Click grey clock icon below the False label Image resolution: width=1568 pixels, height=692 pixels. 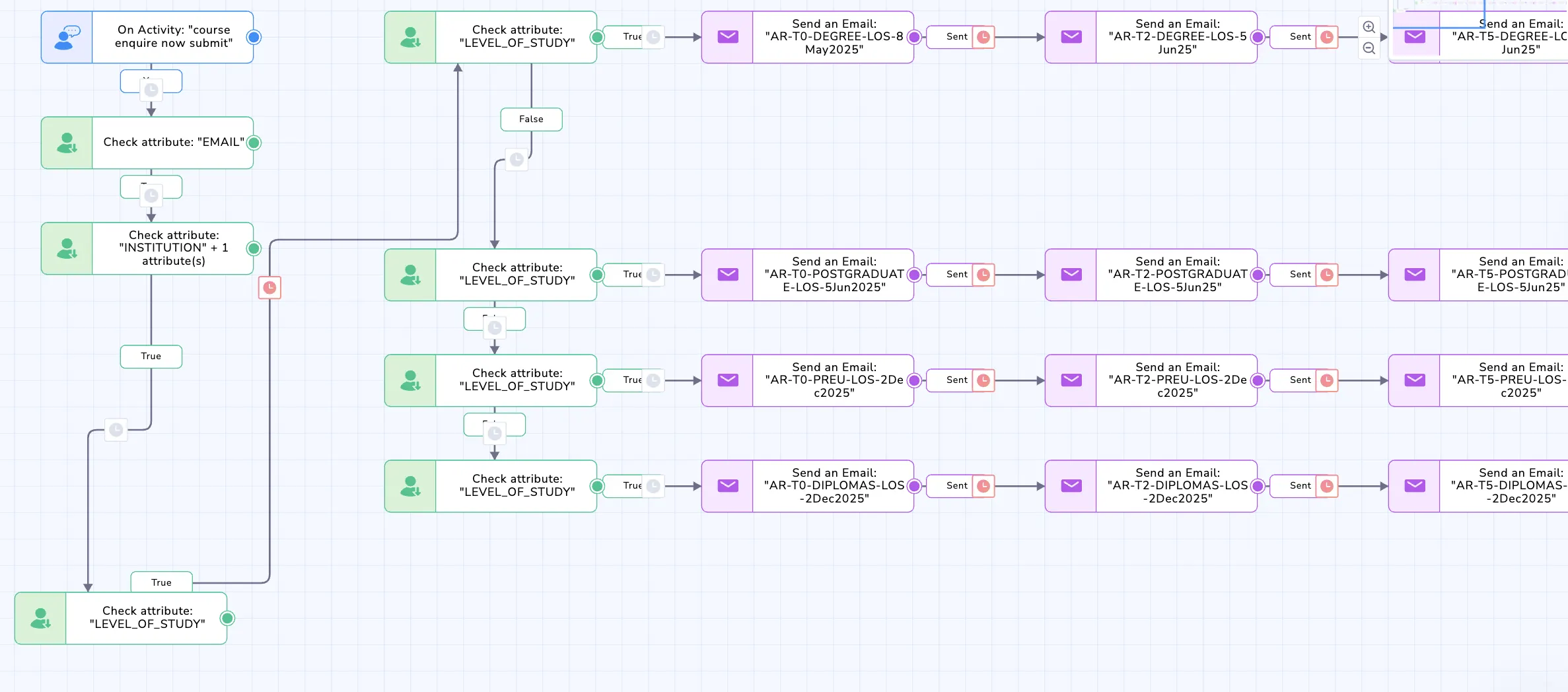coord(517,159)
